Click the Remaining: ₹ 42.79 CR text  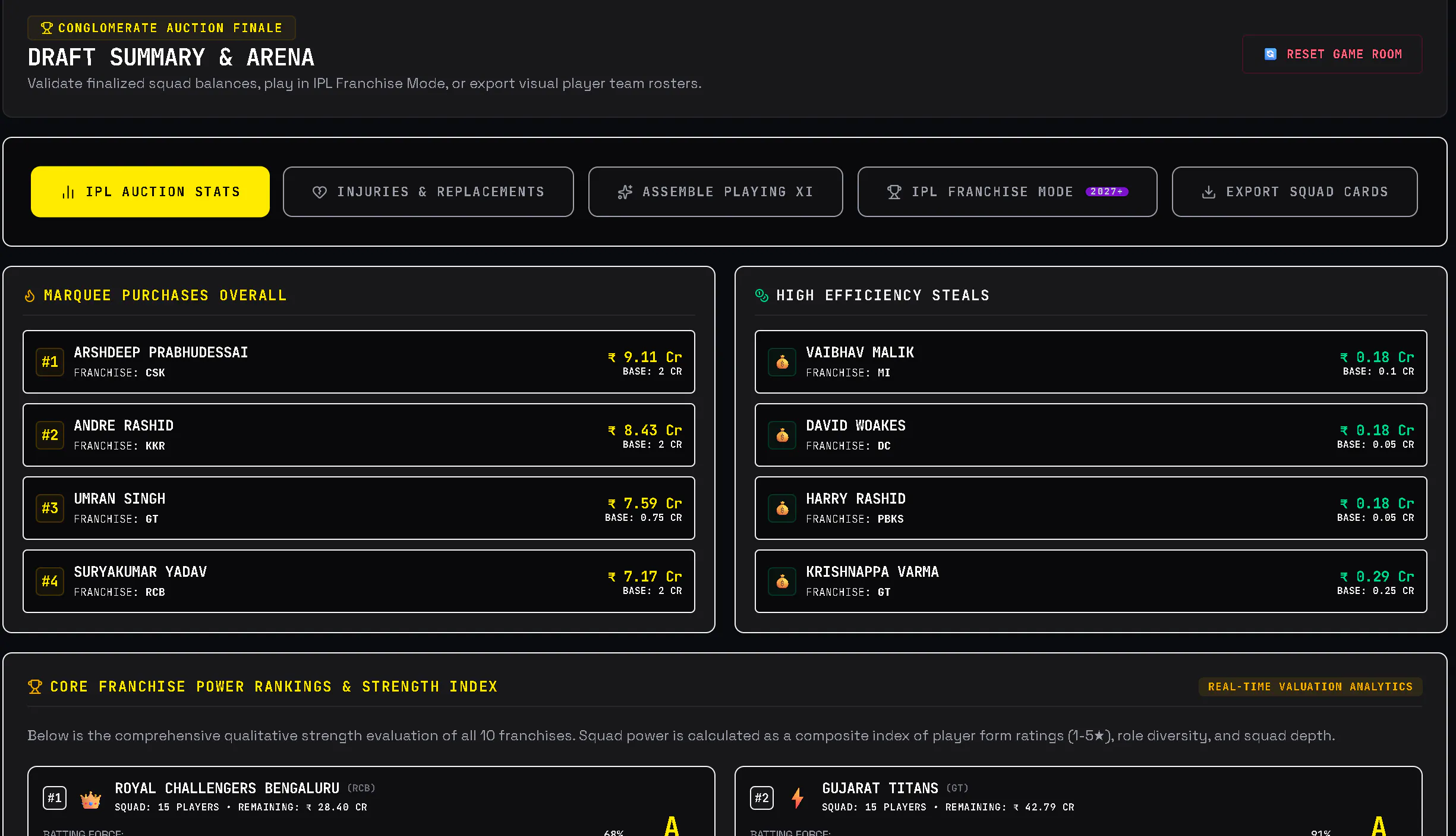[1010, 807]
